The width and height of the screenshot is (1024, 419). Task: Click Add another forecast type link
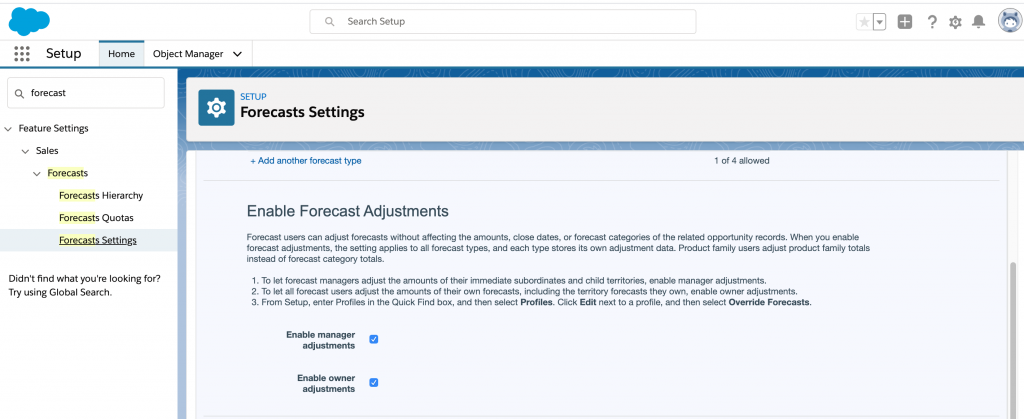point(305,161)
